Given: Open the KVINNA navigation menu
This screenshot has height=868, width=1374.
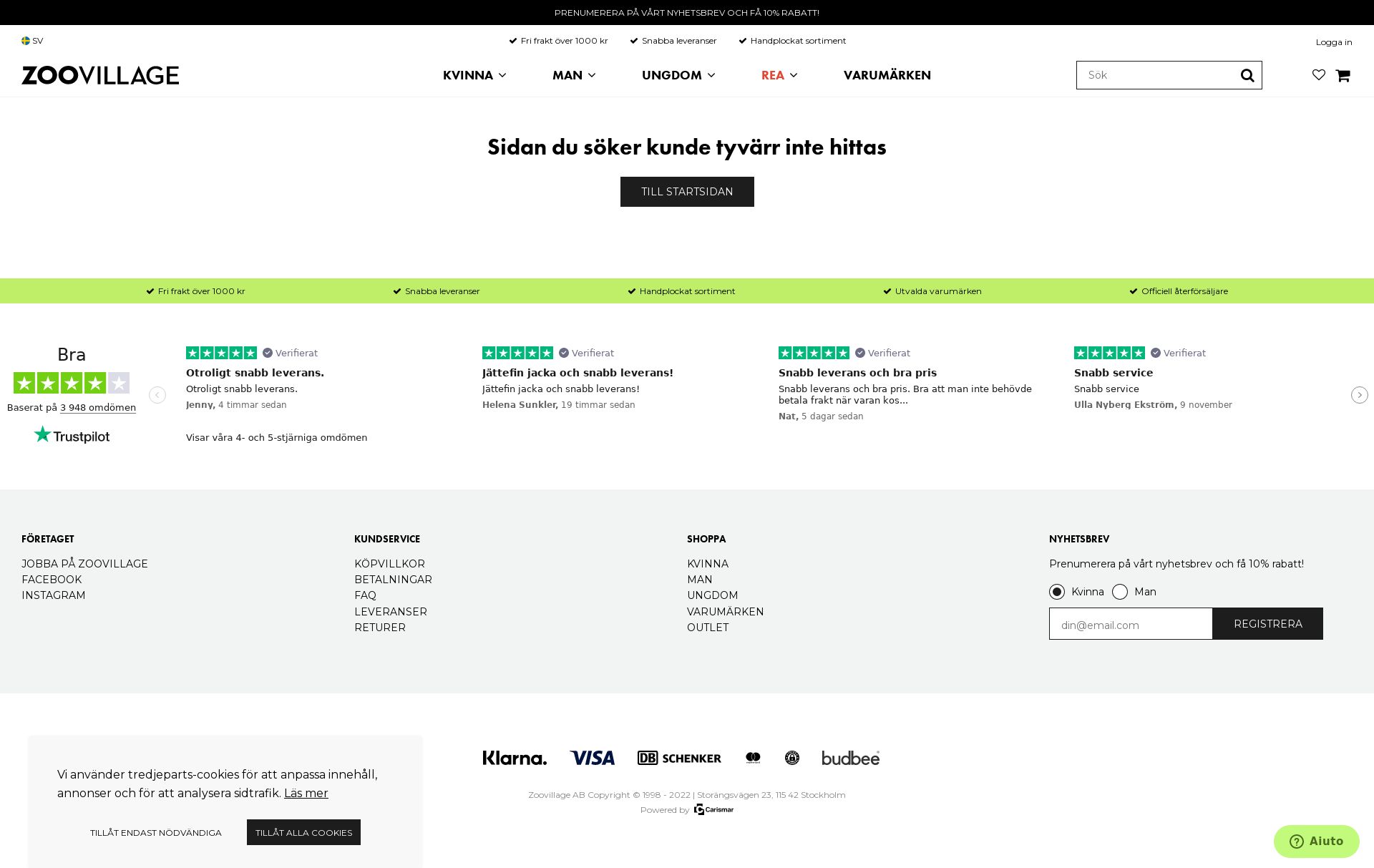Looking at the screenshot, I should pos(468,75).
